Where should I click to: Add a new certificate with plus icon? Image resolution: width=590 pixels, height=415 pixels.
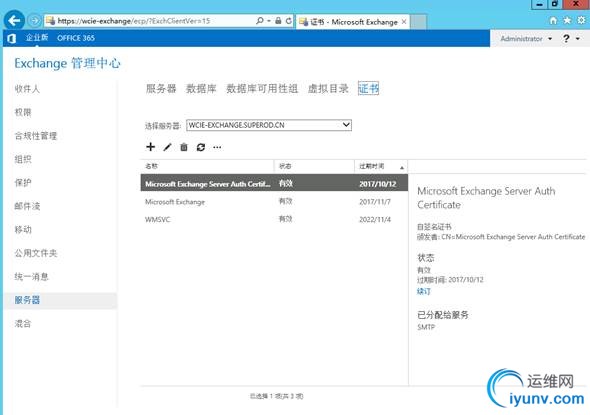point(151,147)
